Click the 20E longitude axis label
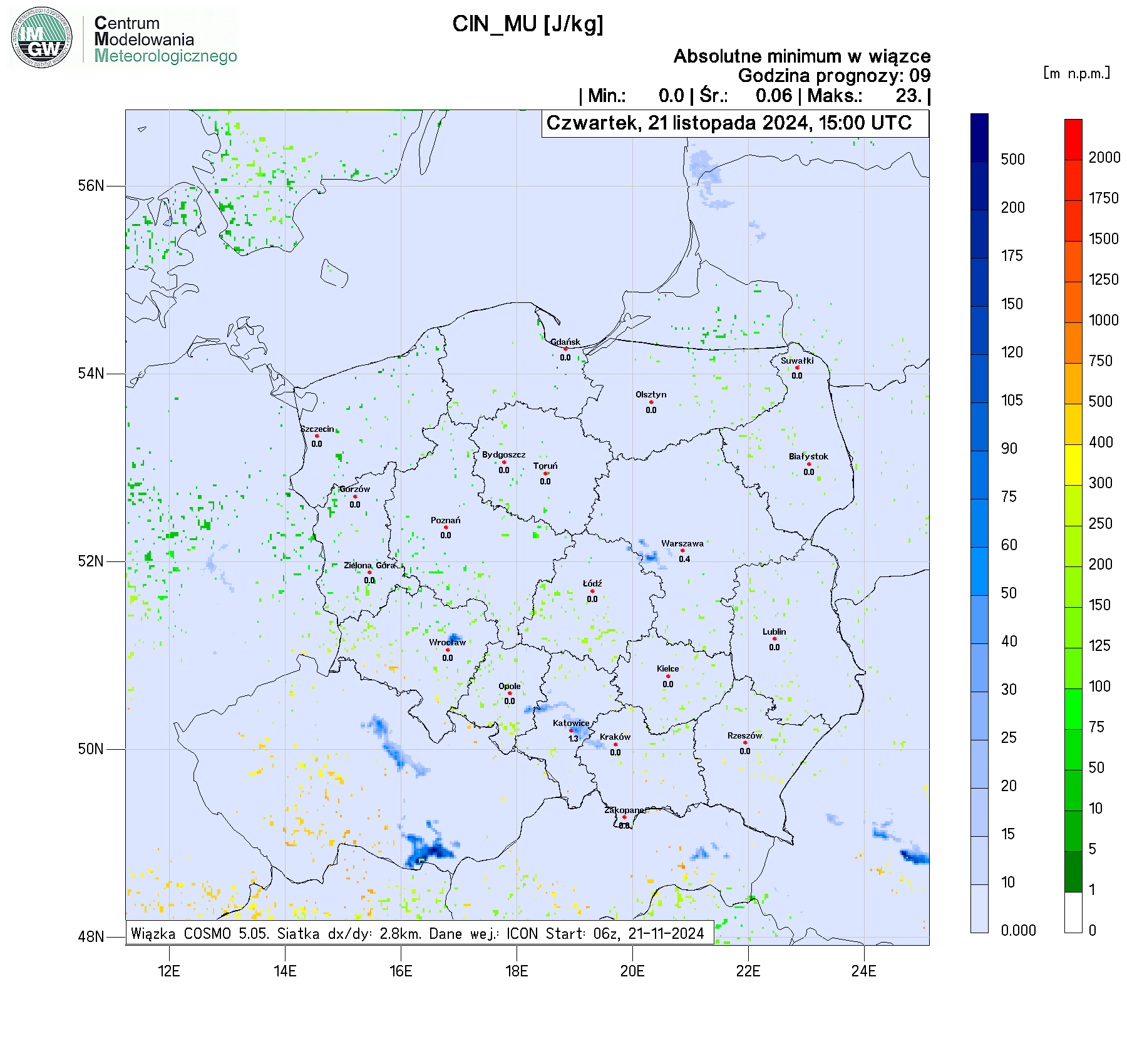 (x=632, y=971)
